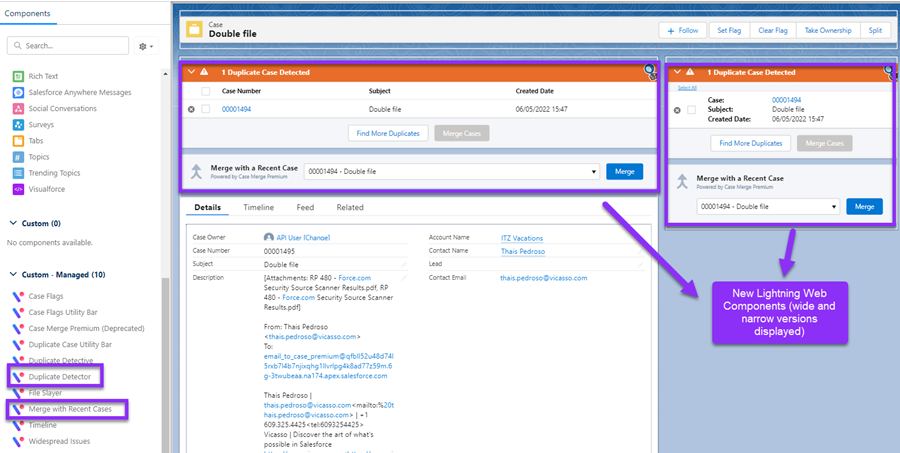Click the search magnifier in Components search
The height and width of the screenshot is (453, 900).
coord(18,45)
